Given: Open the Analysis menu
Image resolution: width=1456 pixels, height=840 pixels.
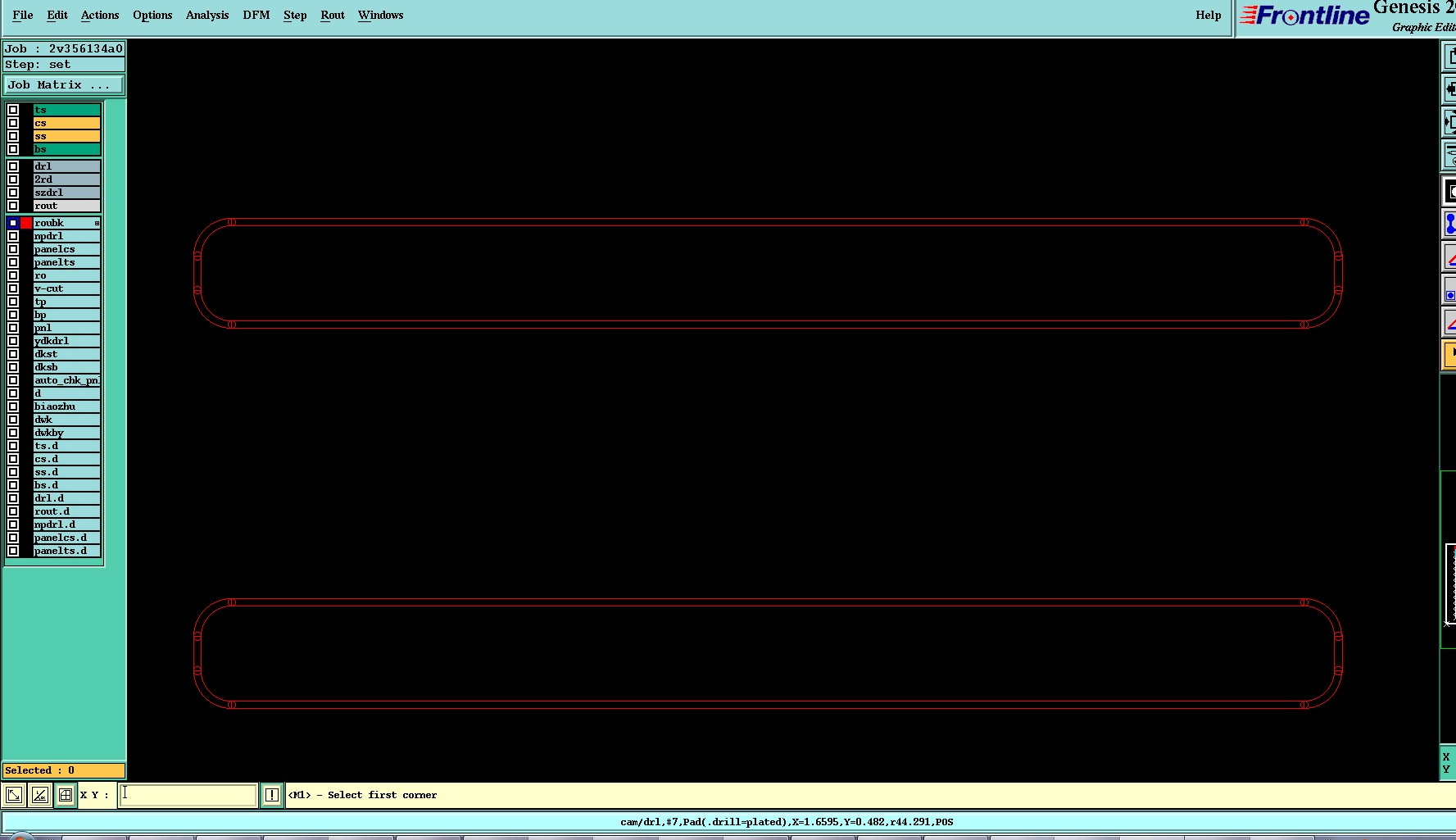Looking at the screenshot, I should pyautogui.click(x=207, y=15).
